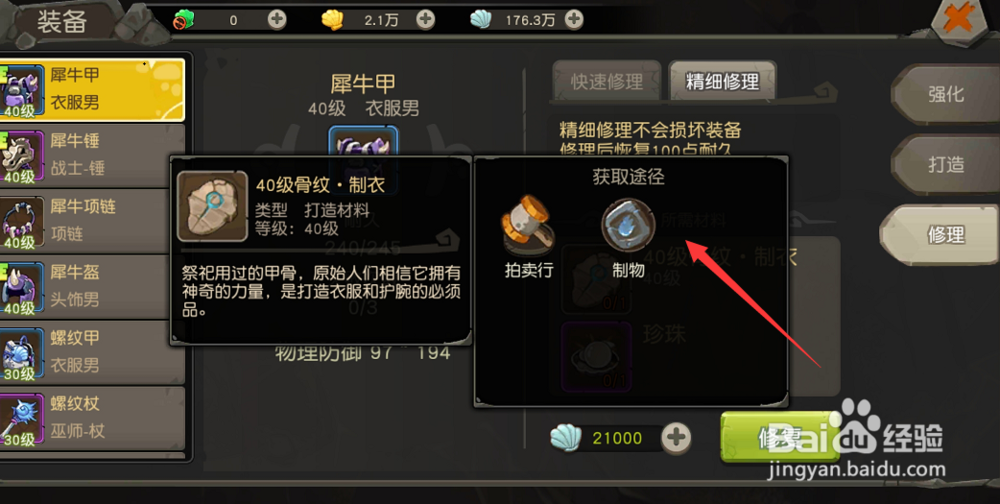Select 犀牛甲 in equipment list
Screen dimensions: 1000x504
92,89
